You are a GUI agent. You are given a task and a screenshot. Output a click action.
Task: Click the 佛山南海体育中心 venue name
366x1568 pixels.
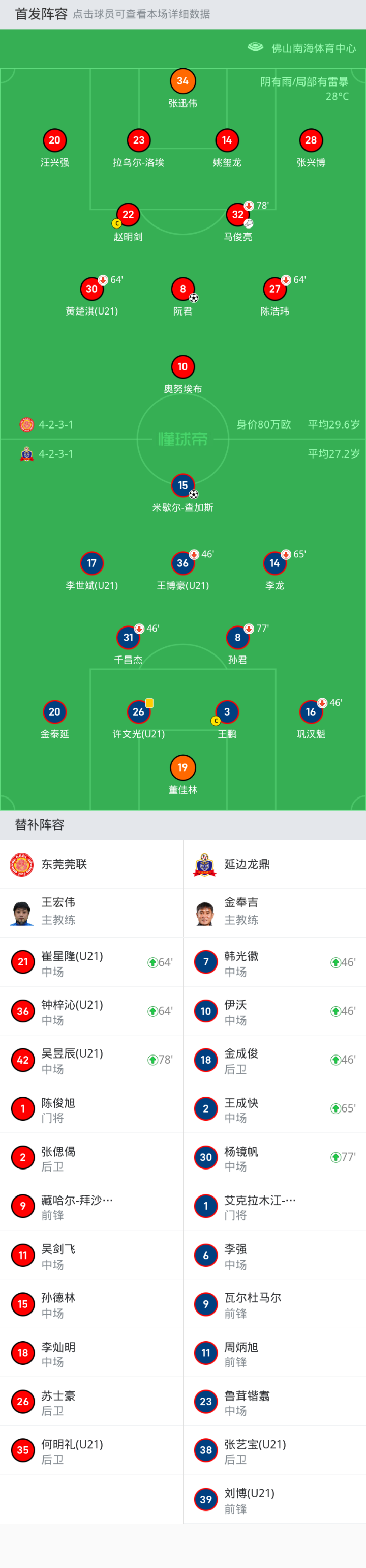pyautogui.click(x=313, y=48)
